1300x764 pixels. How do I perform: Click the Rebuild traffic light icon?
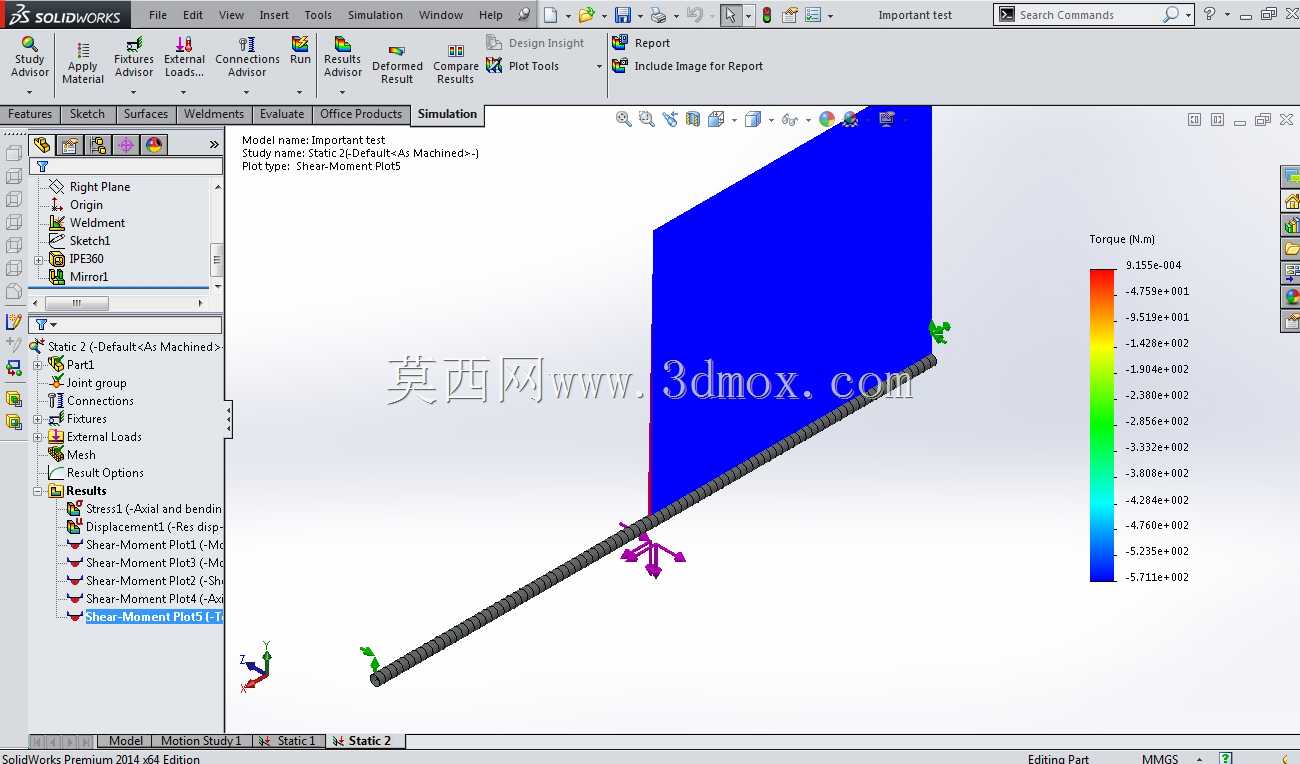pos(767,15)
